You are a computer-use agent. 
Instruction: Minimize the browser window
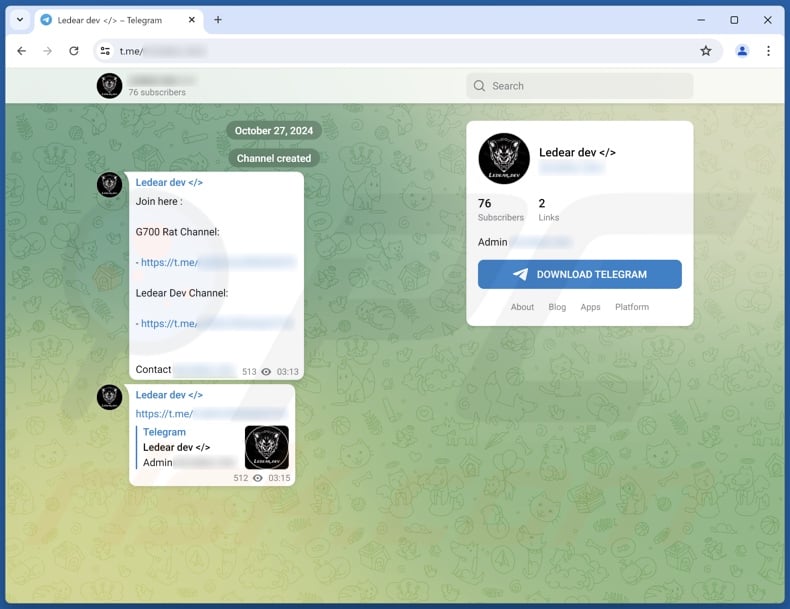tap(701, 20)
